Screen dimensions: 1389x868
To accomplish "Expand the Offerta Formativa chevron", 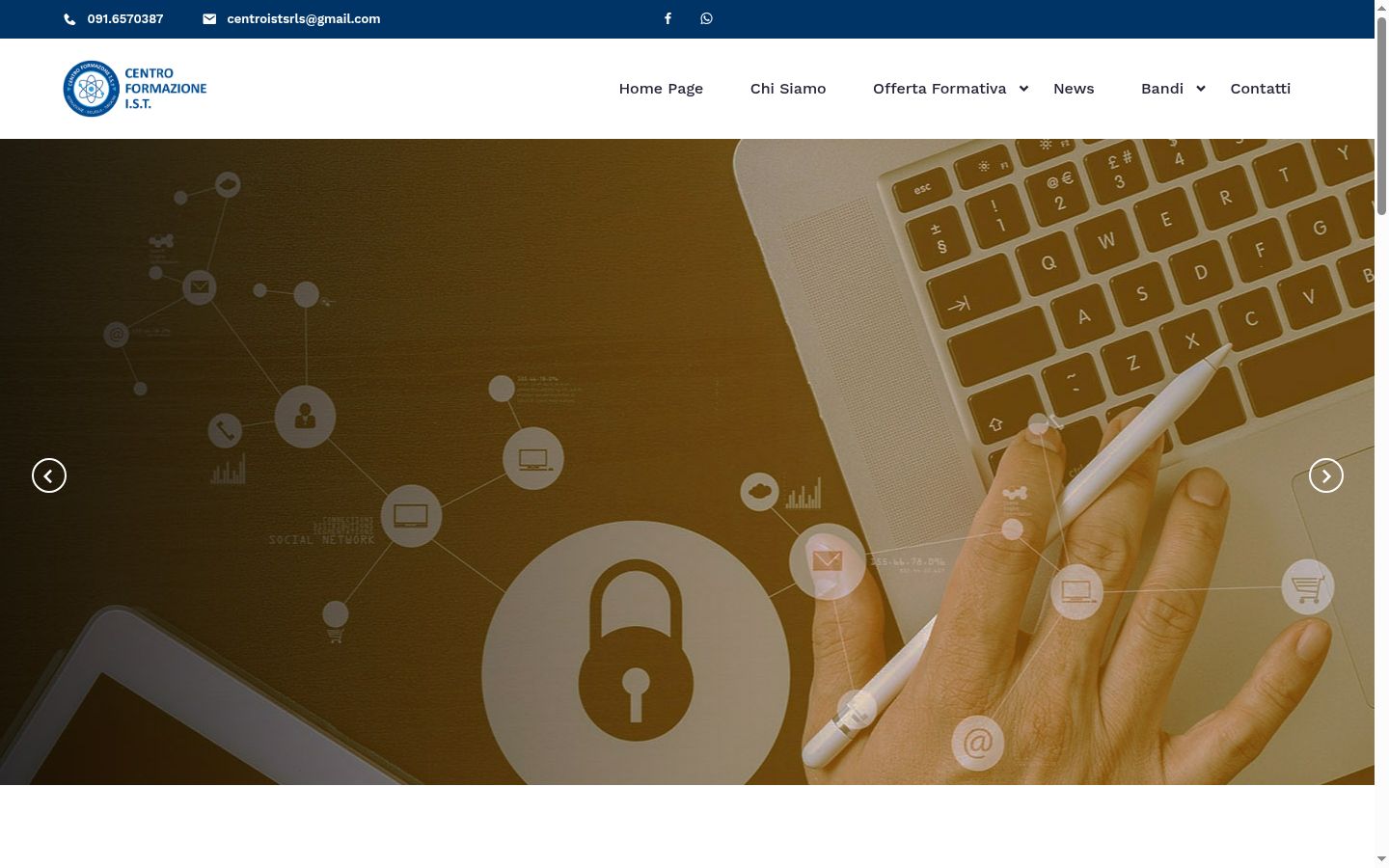I will pos(1023,89).
